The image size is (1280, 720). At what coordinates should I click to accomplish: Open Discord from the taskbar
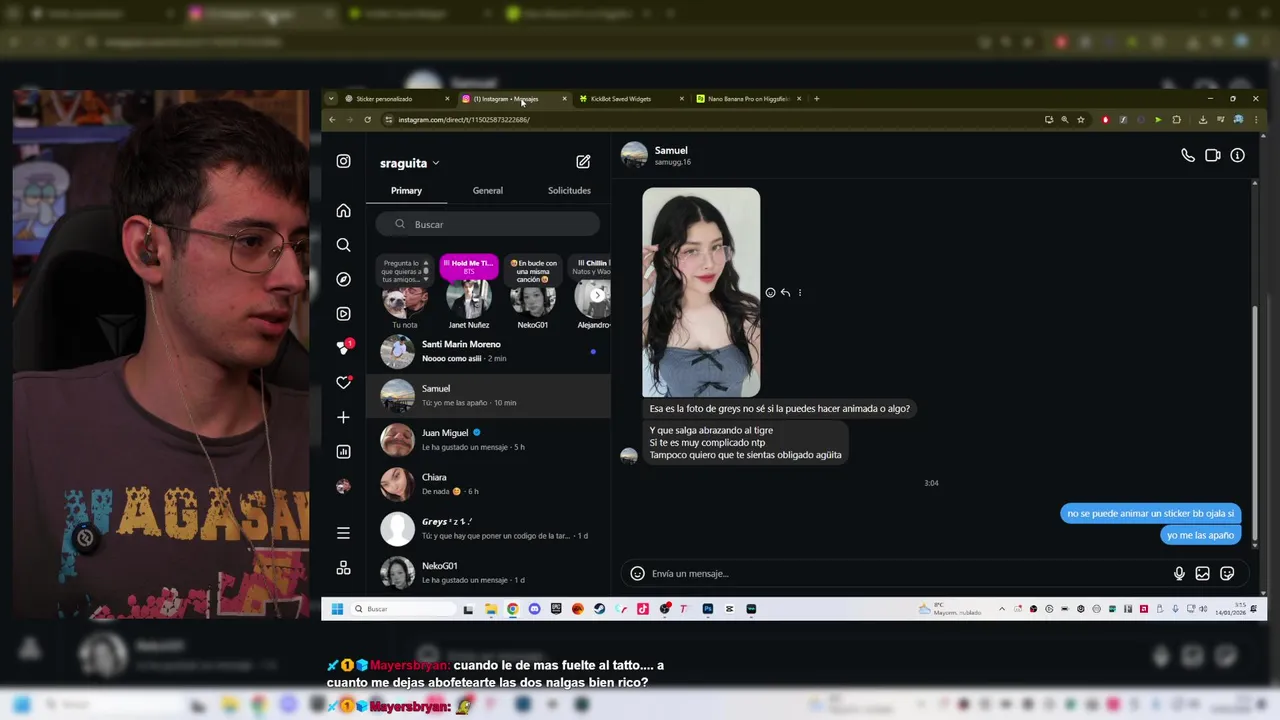[x=534, y=609]
